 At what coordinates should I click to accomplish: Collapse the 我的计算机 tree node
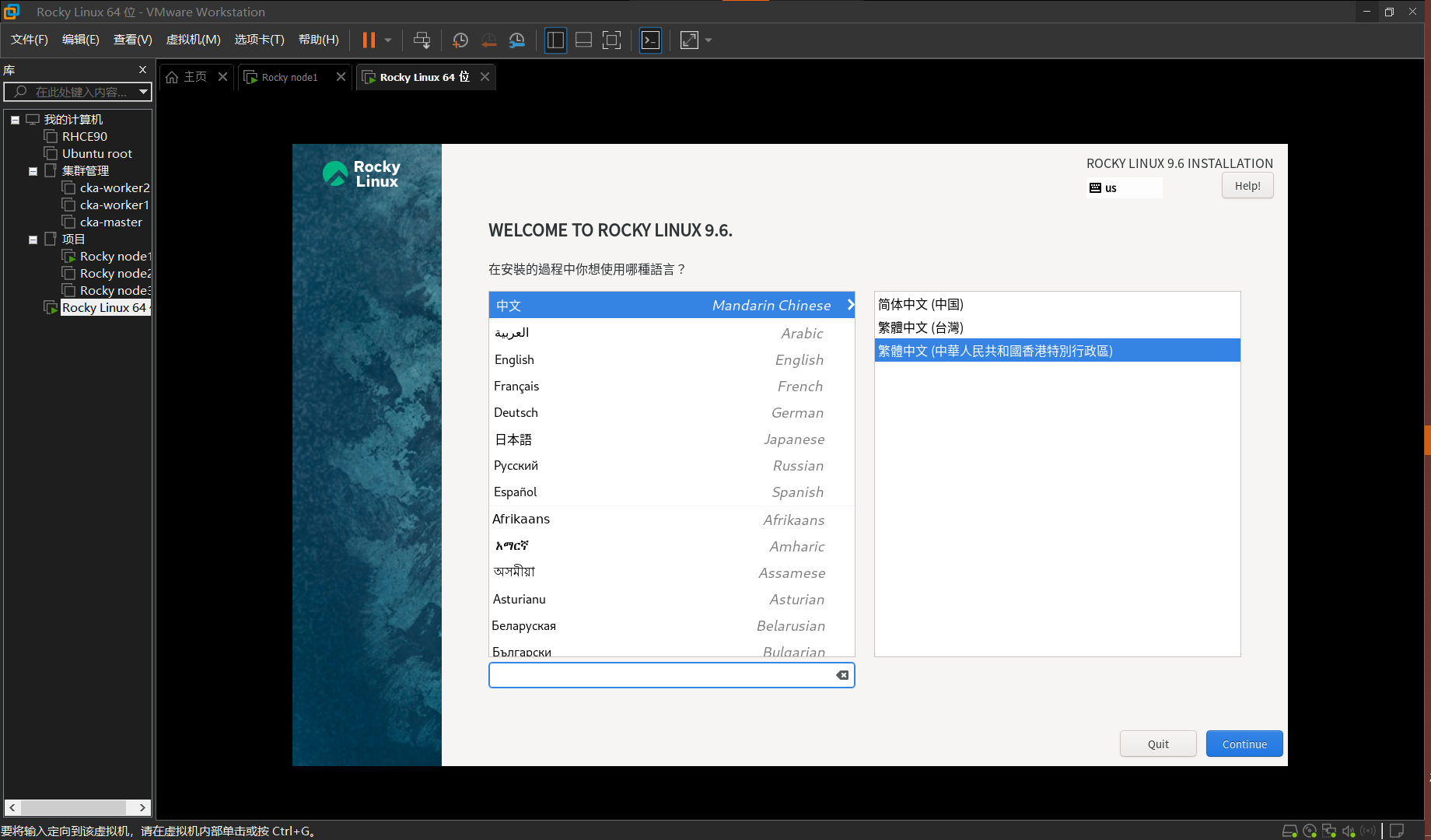coord(15,120)
